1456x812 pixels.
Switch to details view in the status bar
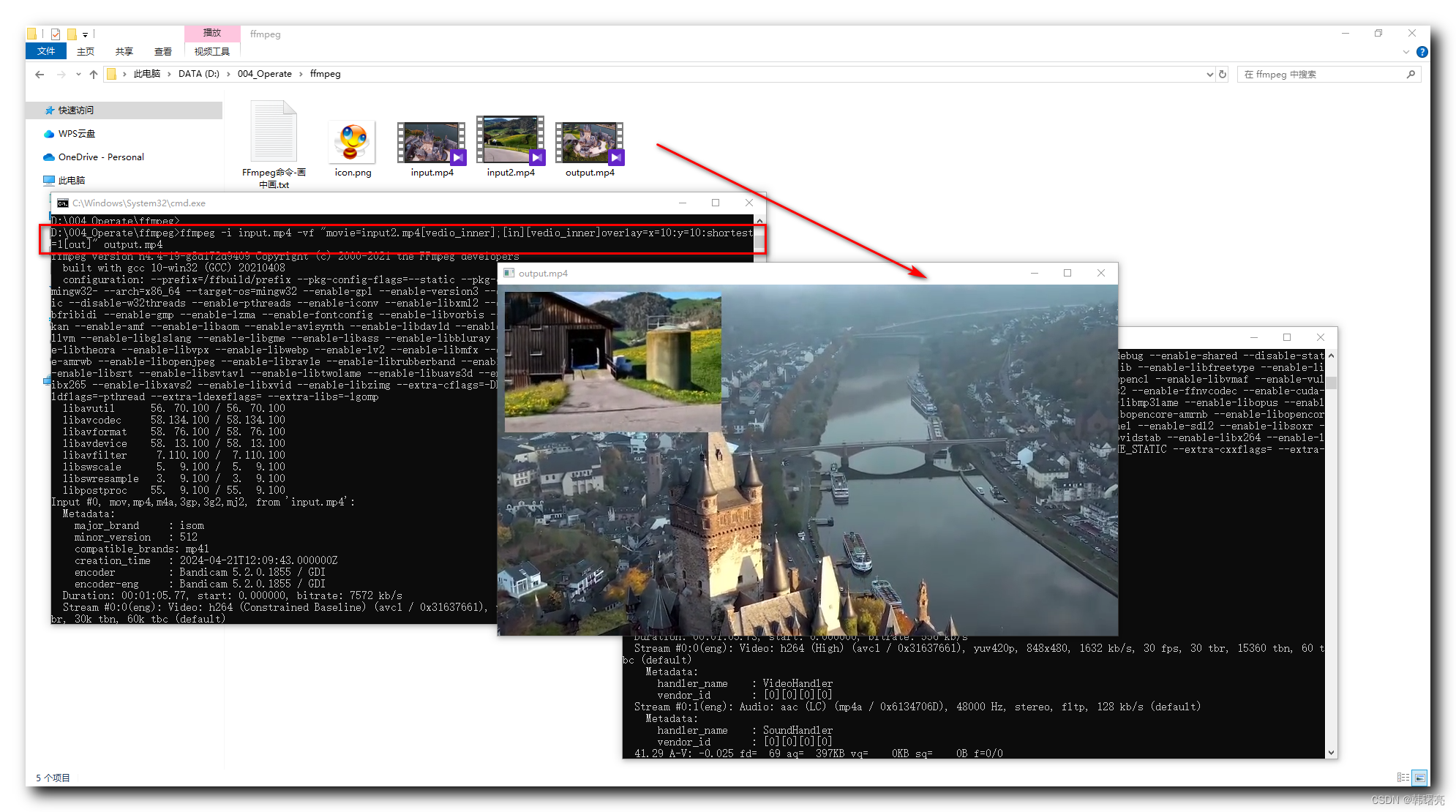(1403, 777)
